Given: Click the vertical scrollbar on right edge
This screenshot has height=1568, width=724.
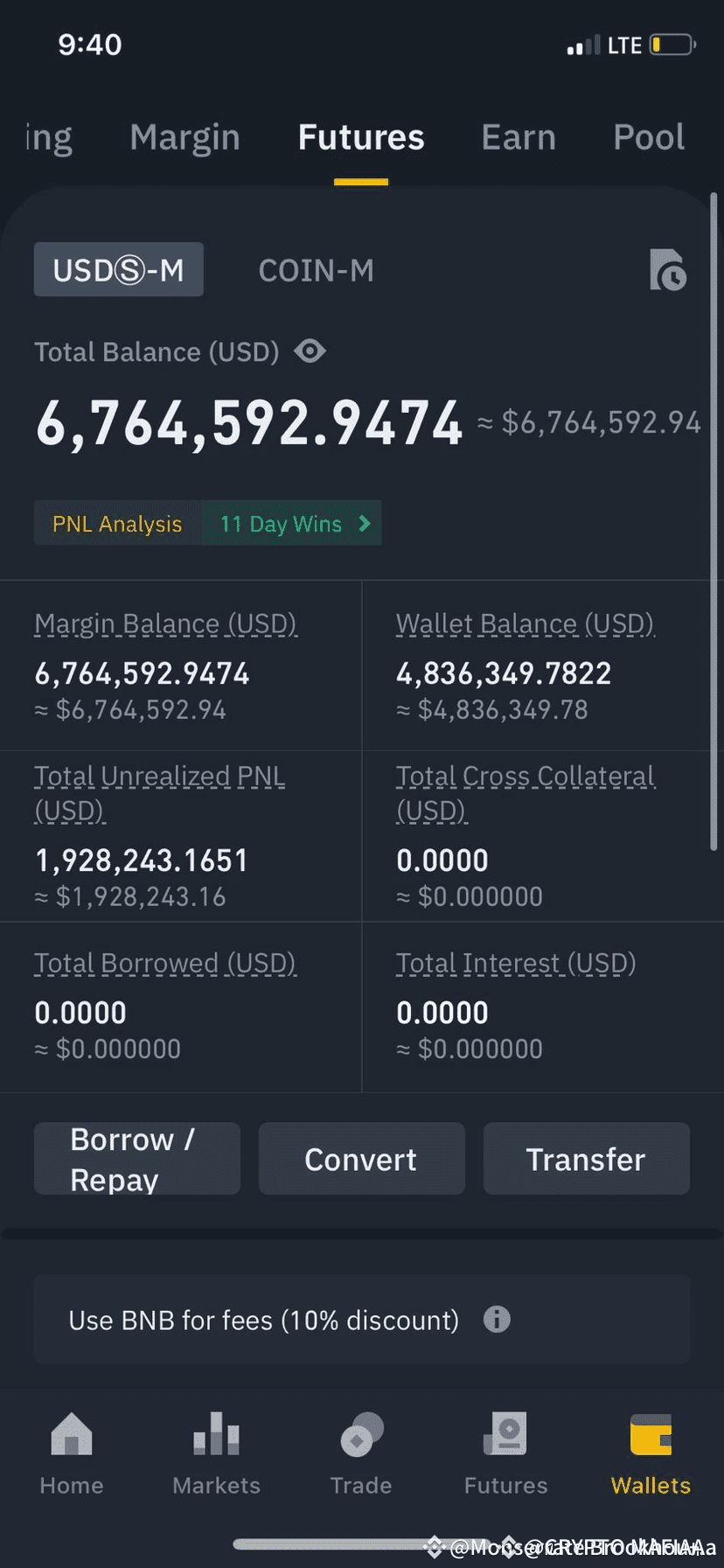Looking at the screenshot, I should [714, 522].
